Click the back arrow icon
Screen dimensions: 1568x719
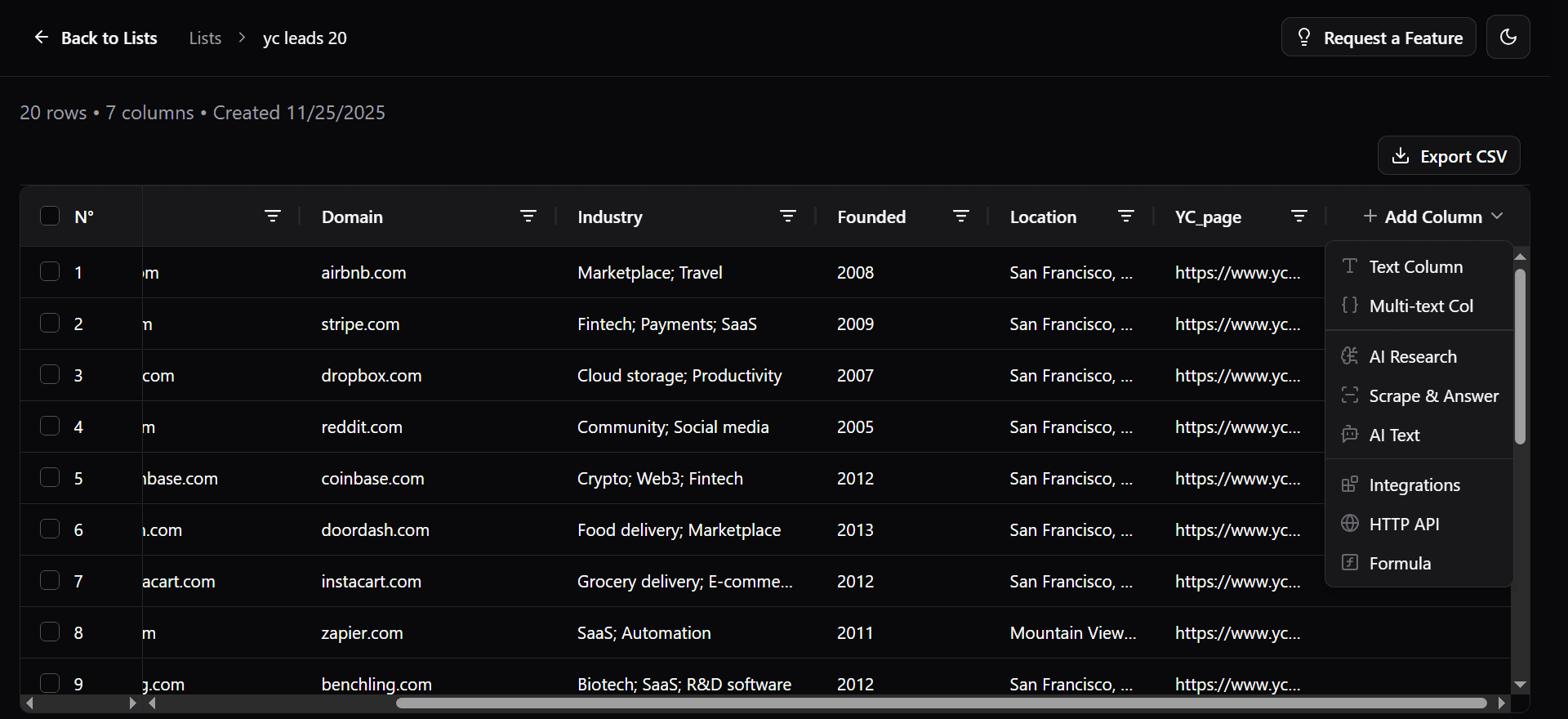pyautogui.click(x=41, y=38)
